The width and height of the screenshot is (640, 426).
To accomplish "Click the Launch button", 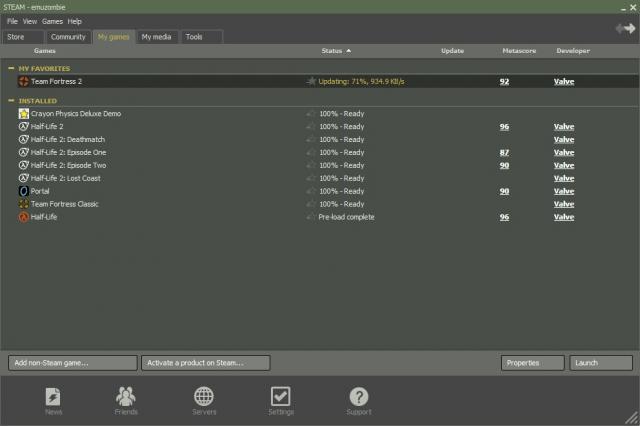I will [x=601, y=363].
